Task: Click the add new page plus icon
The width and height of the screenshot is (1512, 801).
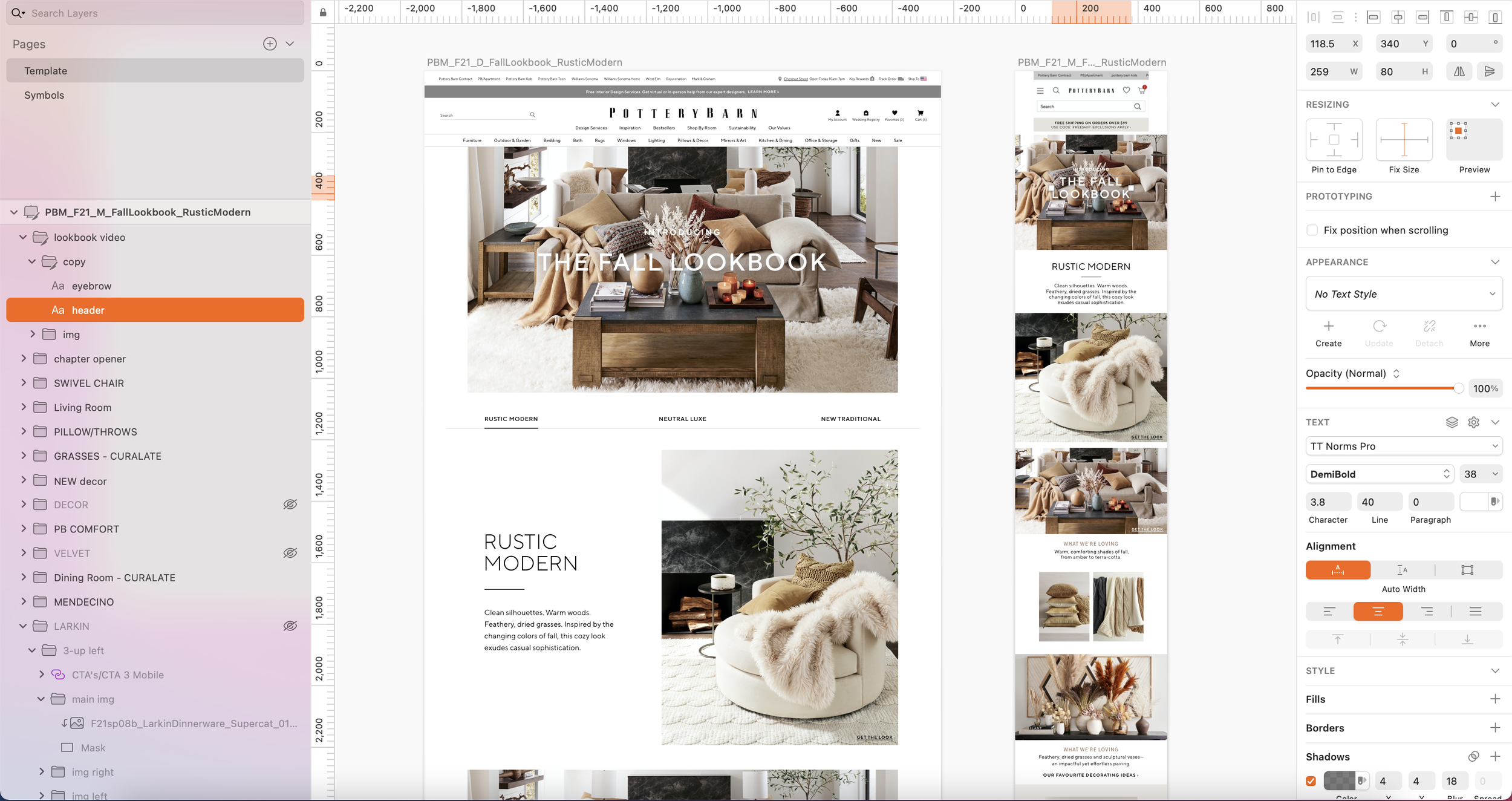Action: point(270,44)
